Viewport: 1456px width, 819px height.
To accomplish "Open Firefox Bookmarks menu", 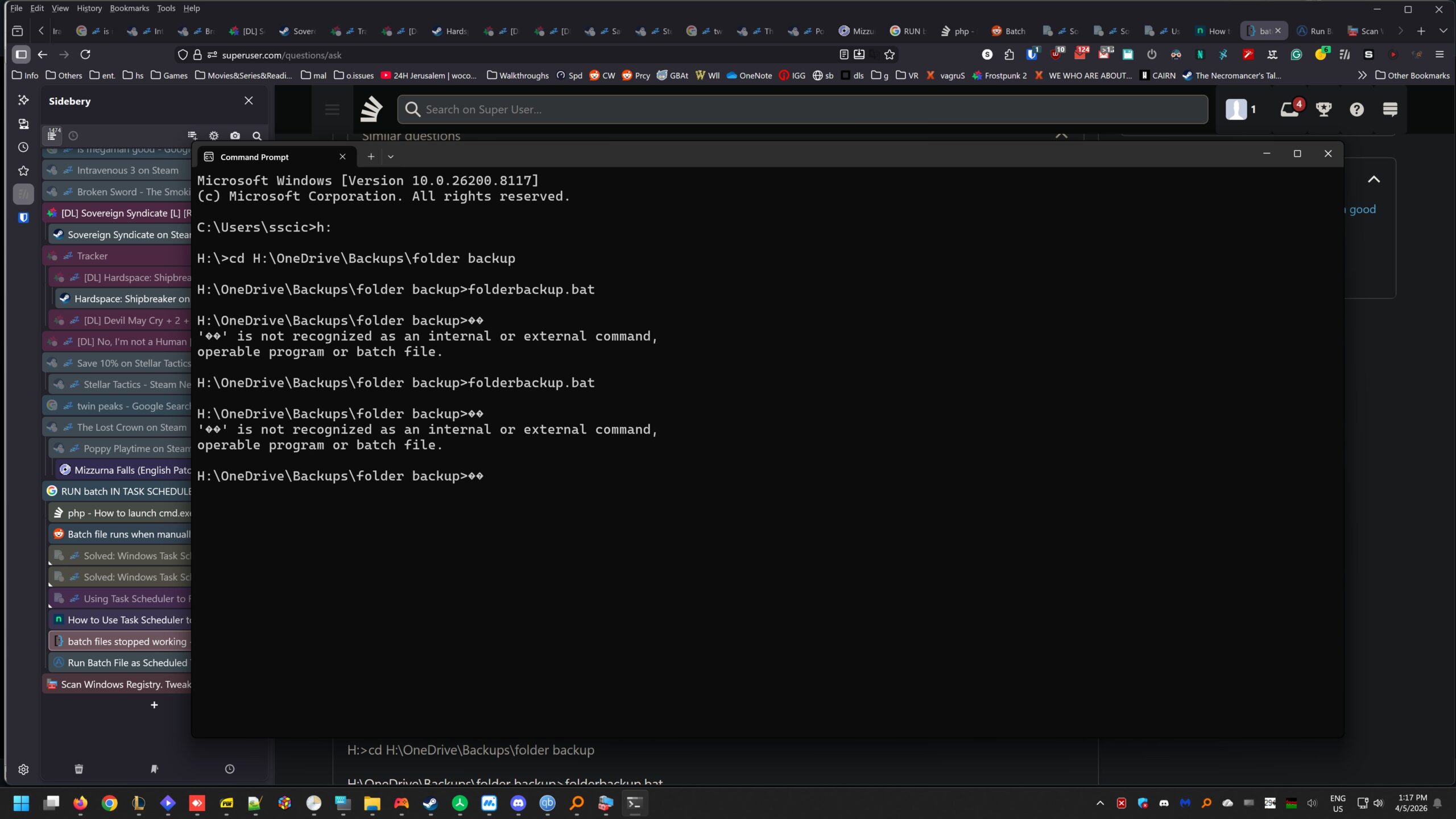I will pos(129,8).
